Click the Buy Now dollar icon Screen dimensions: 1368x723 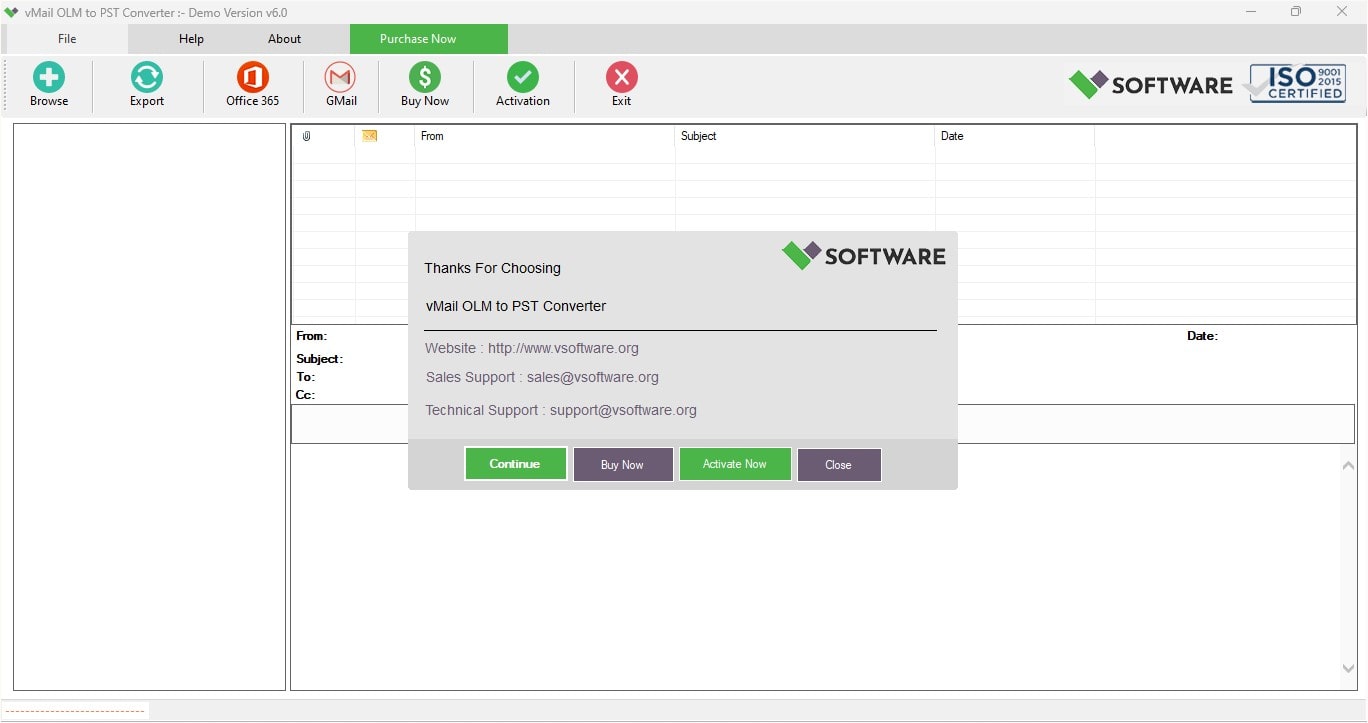click(425, 77)
